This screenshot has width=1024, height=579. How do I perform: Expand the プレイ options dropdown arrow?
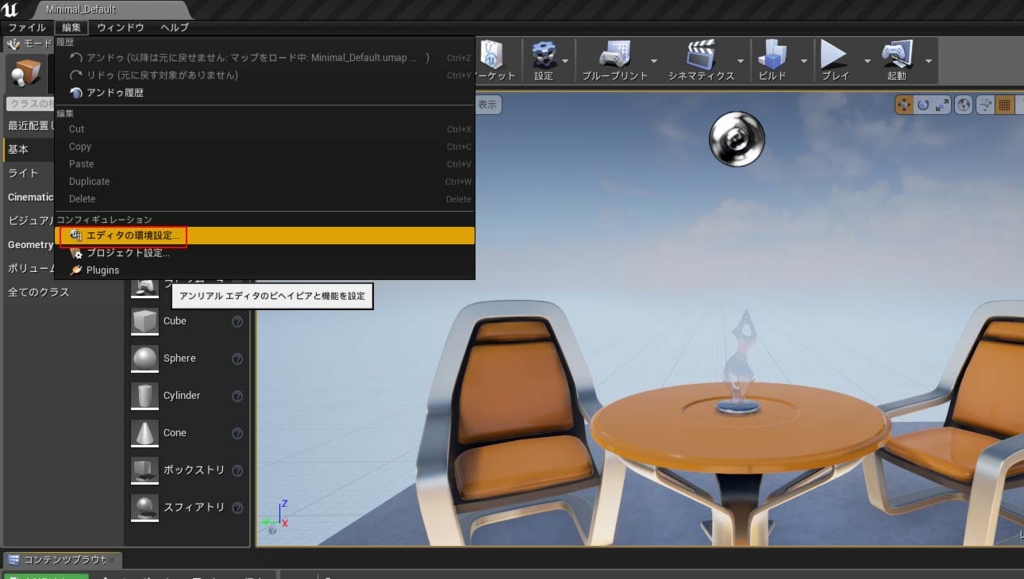867,61
